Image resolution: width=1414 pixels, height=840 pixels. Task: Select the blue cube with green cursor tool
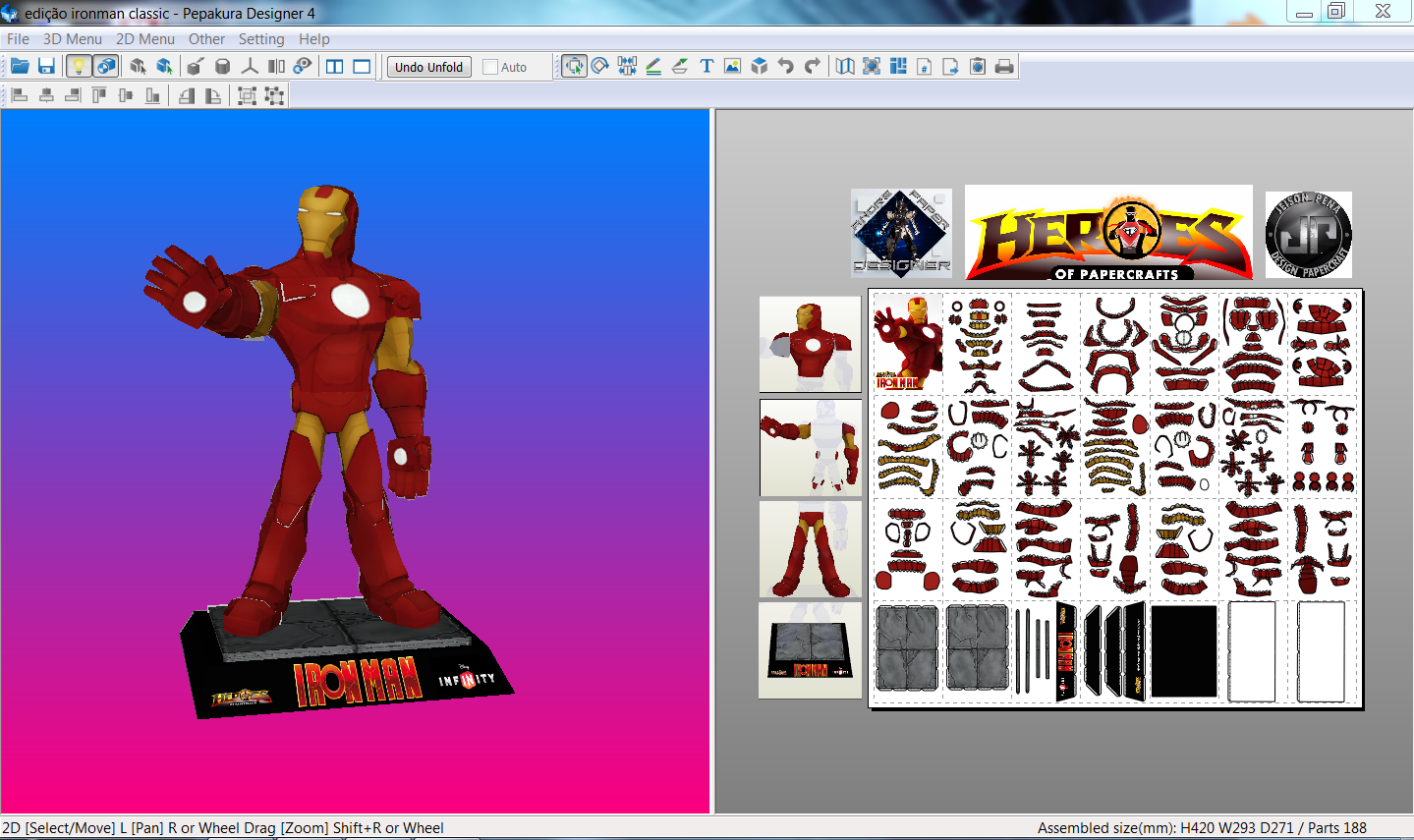(164, 67)
